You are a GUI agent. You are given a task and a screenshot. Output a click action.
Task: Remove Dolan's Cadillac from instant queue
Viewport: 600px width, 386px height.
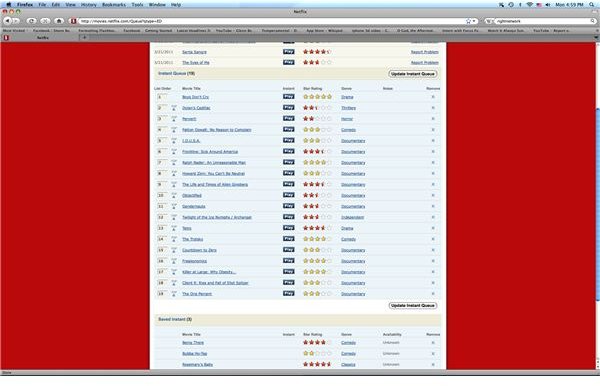(x=433, y=107)
